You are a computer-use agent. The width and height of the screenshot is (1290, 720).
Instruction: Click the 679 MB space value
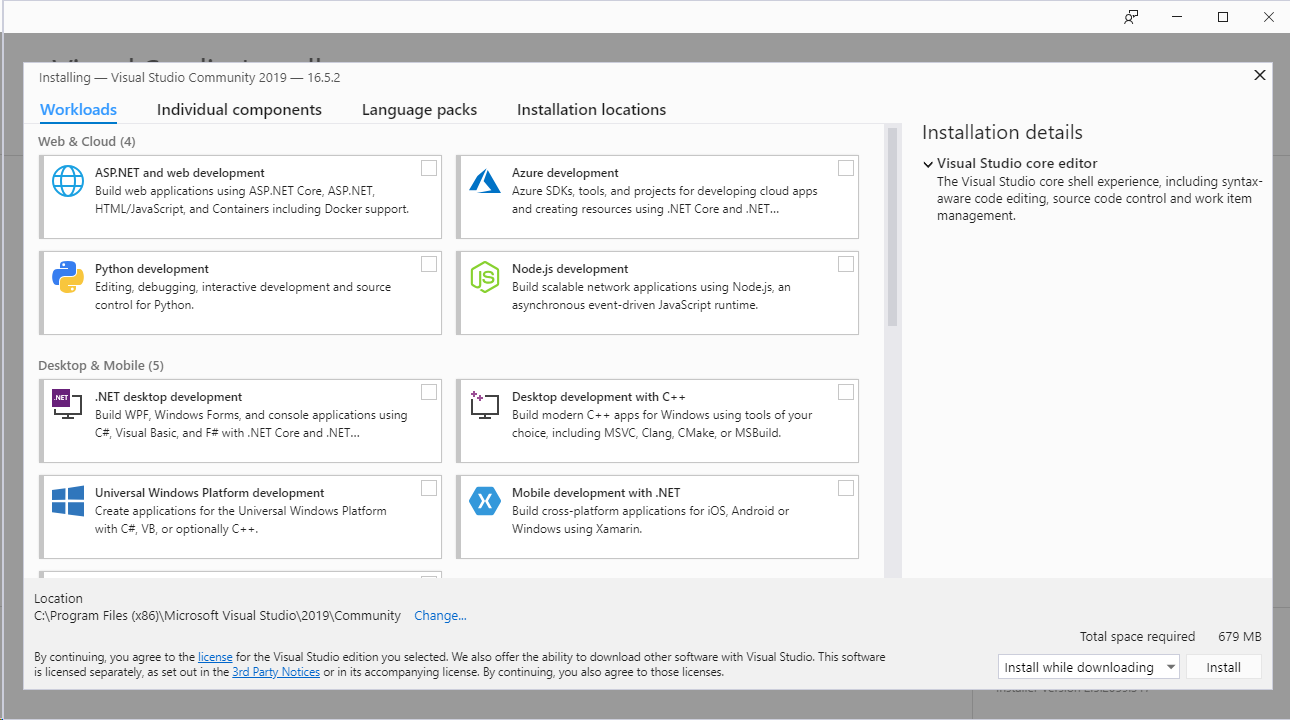(x=1240, y=637)
